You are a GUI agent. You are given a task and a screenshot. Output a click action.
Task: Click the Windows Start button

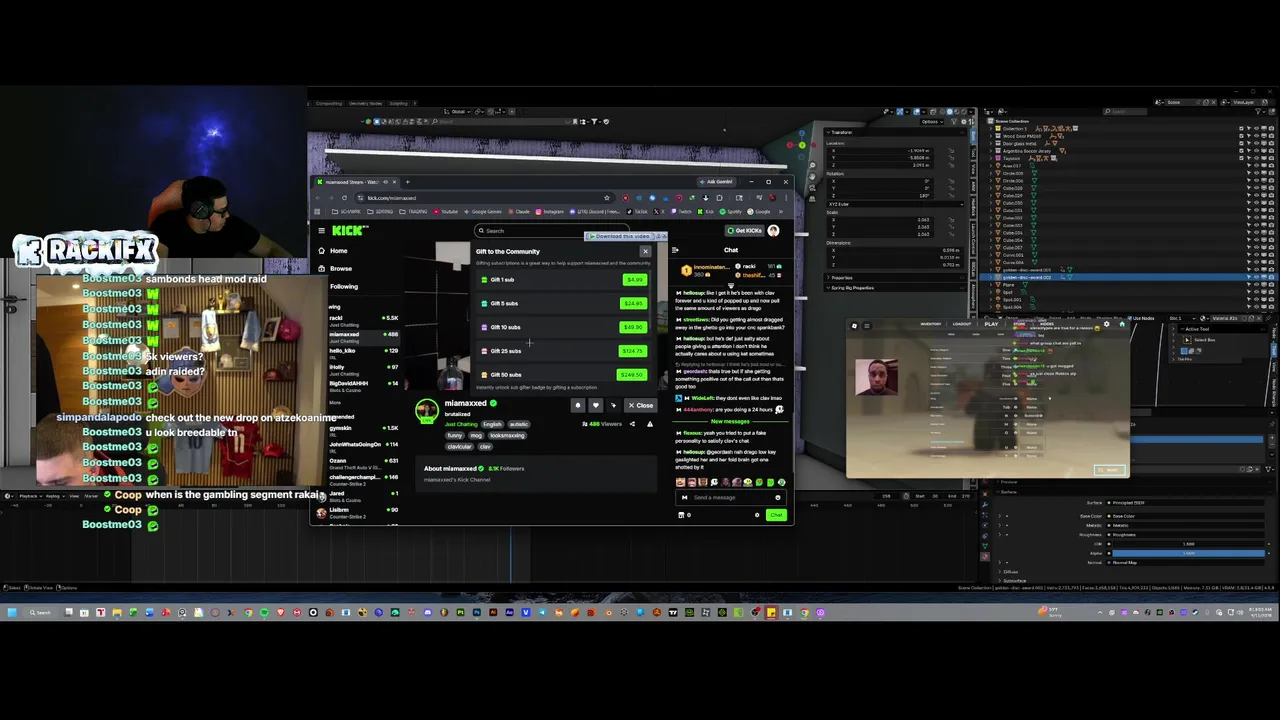[x=11, y=612]
